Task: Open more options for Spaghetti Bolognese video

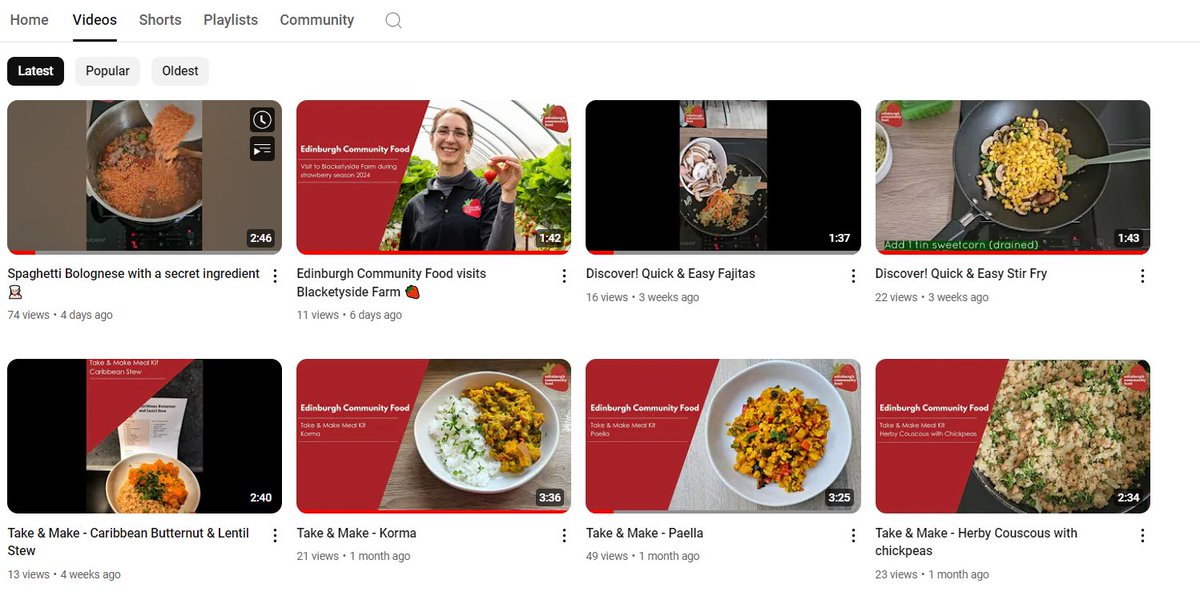Action: 275,276
